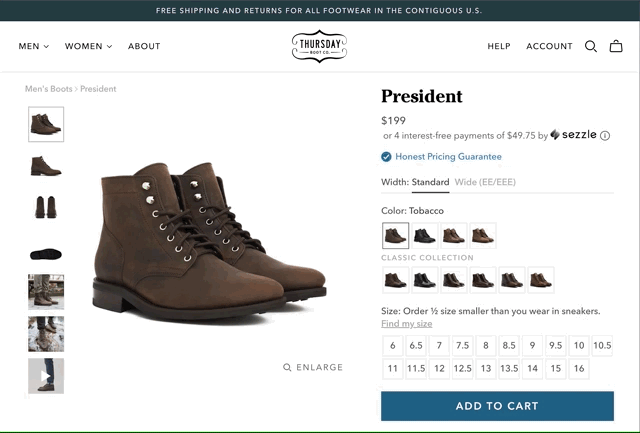Click the Honest Pricing Guarantee checkmark badge
The image size is (640, 433).
tap(386, 157)
